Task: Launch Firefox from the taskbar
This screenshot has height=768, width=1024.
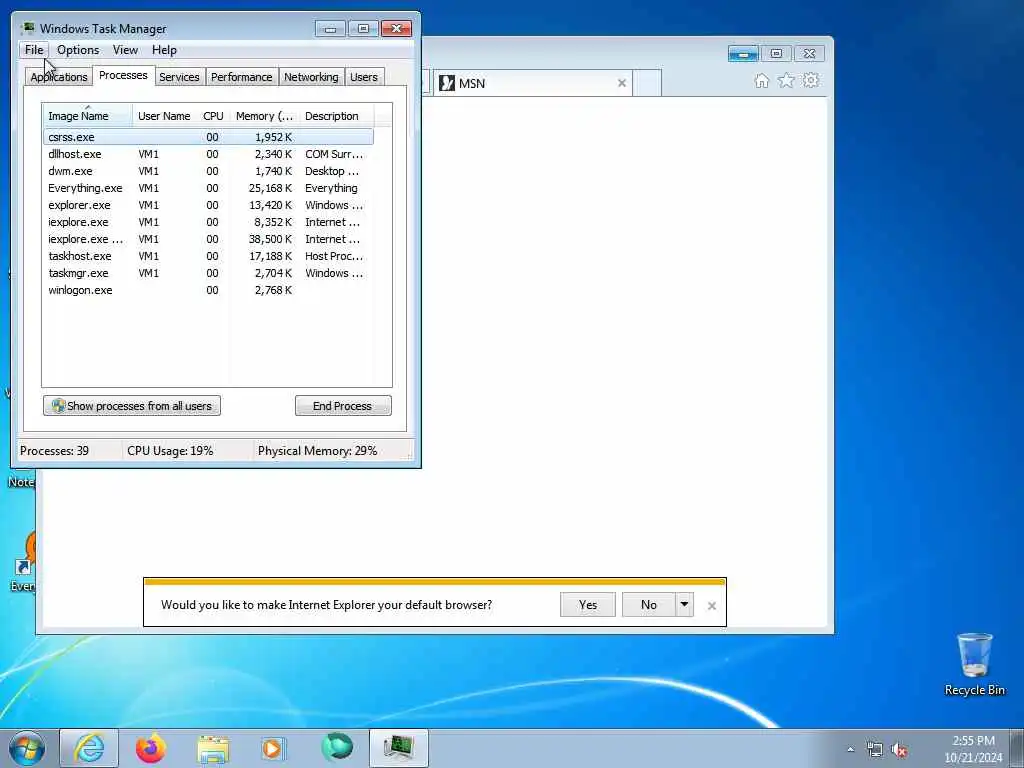Action: [151, 748]
